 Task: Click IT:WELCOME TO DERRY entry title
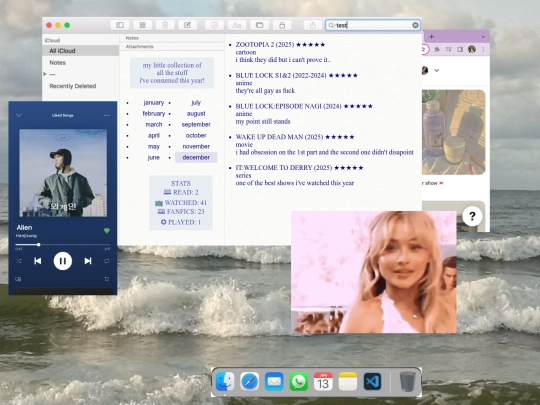click(x=284, y=168)
